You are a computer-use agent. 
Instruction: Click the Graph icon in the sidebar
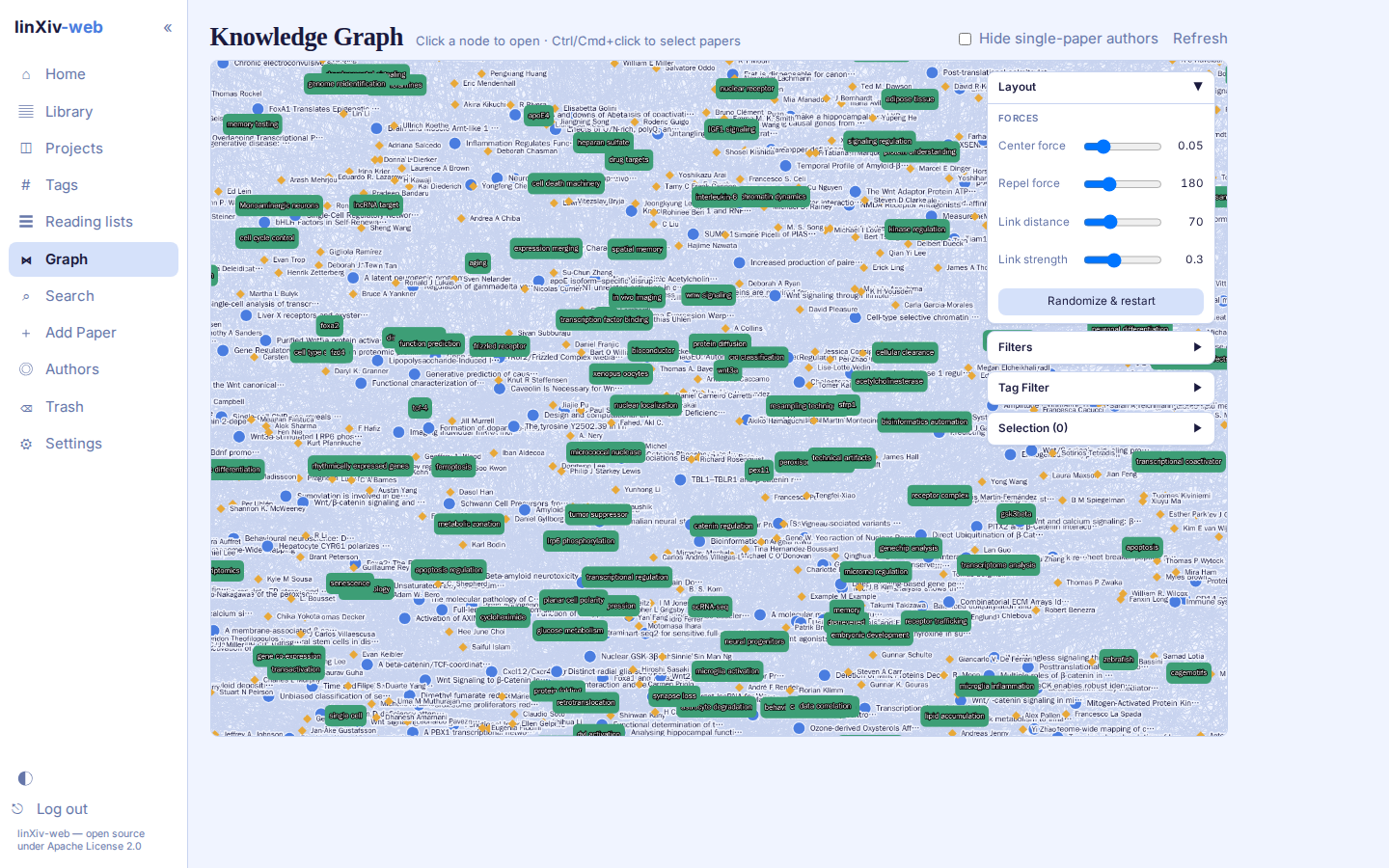[x=26, y=259]
